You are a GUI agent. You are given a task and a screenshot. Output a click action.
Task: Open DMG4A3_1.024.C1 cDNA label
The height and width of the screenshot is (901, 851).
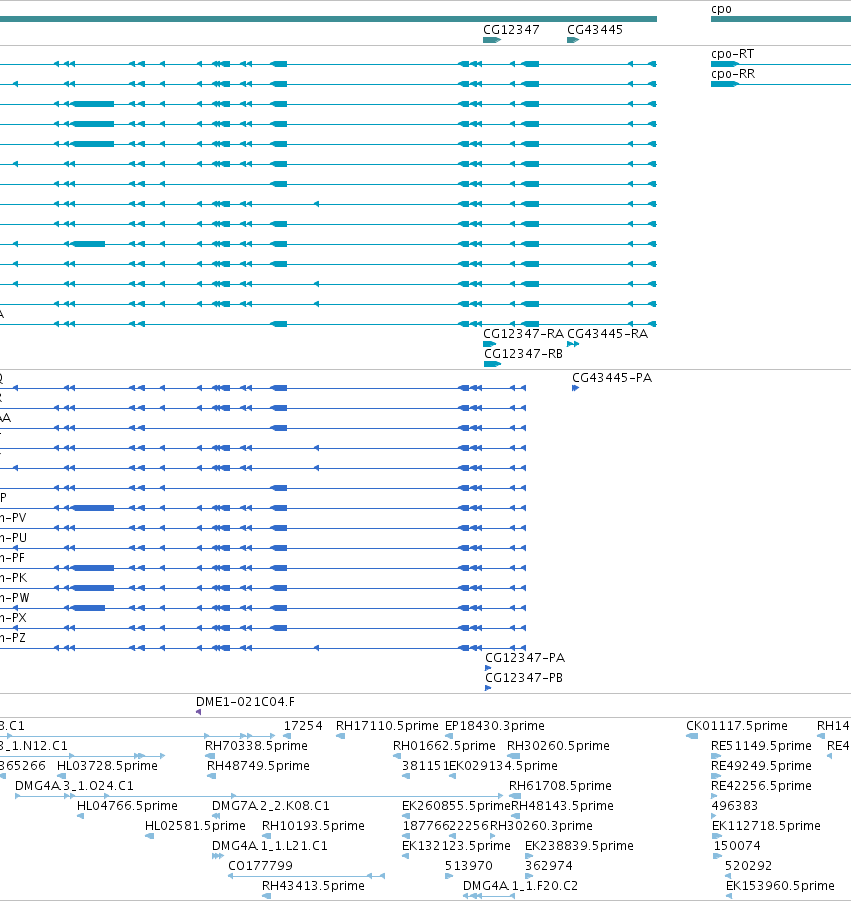pos(74,786)
